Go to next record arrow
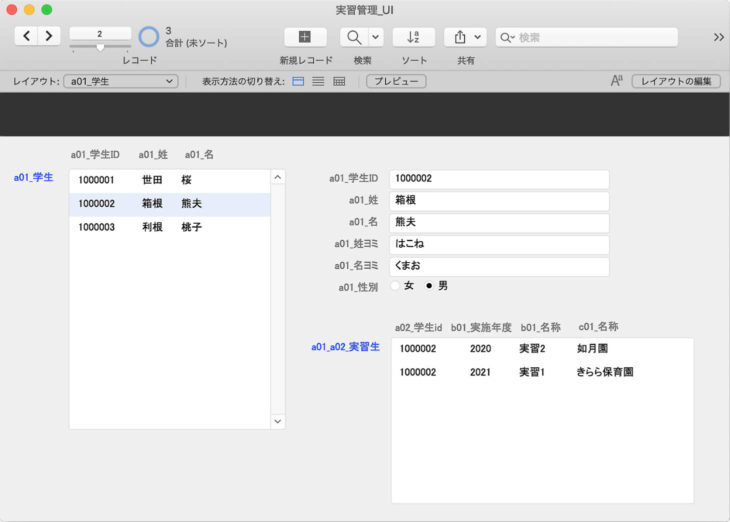 [49, 36]
